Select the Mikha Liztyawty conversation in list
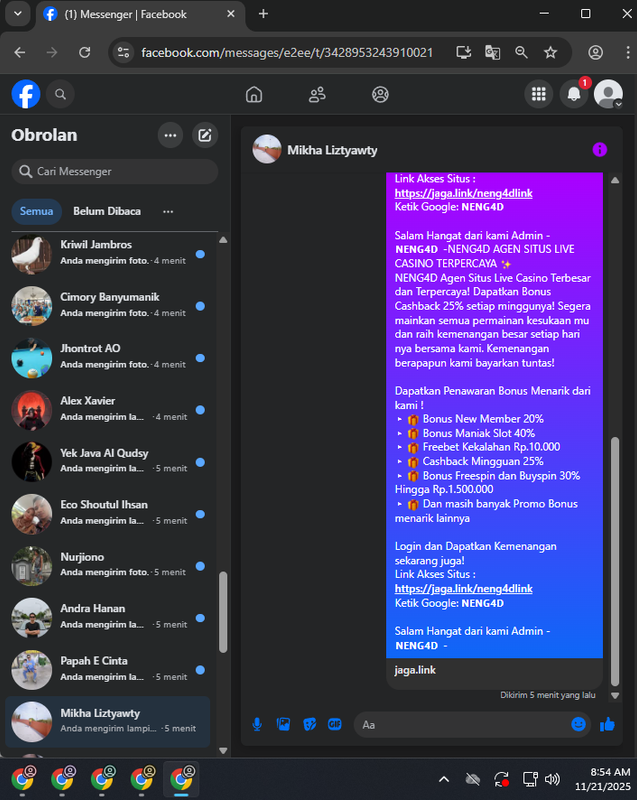This screenshot has height=800, width=637. 108,722
